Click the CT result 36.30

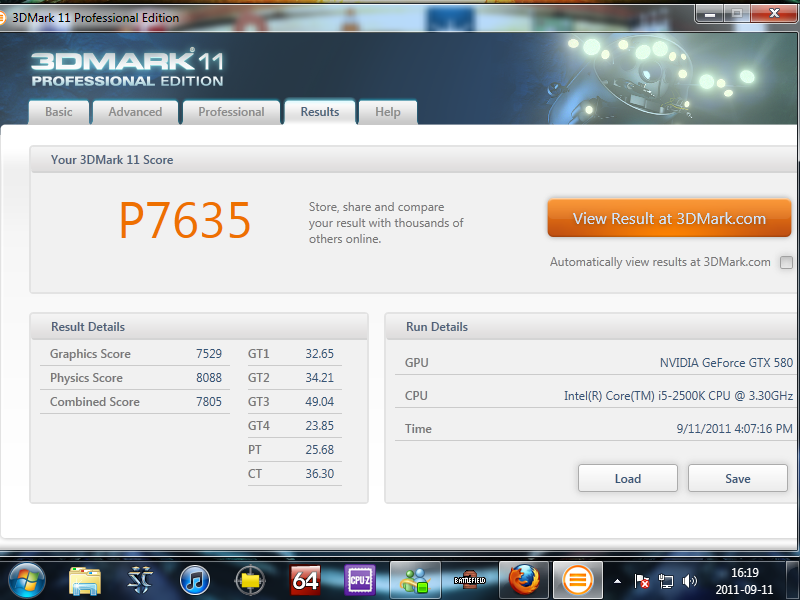point(319,473)
